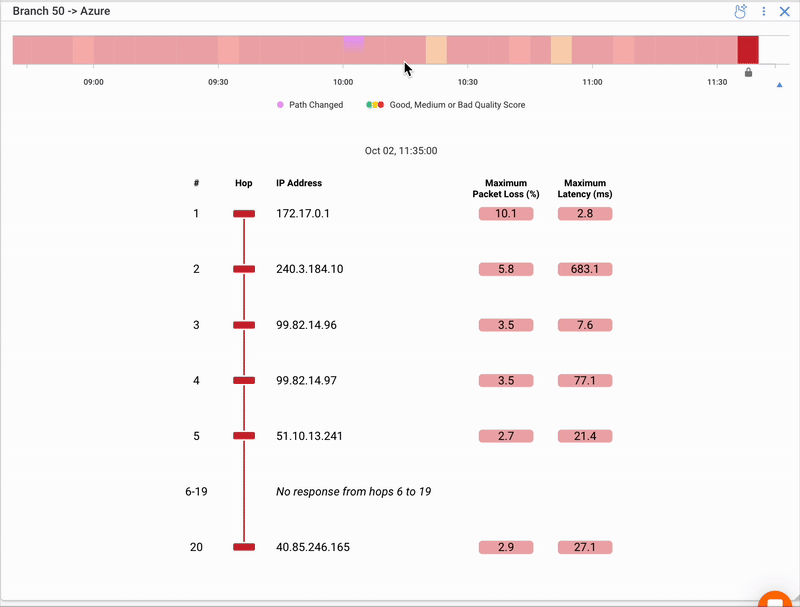Click the 683.1 latency badge for hop 2

[585, 269]
